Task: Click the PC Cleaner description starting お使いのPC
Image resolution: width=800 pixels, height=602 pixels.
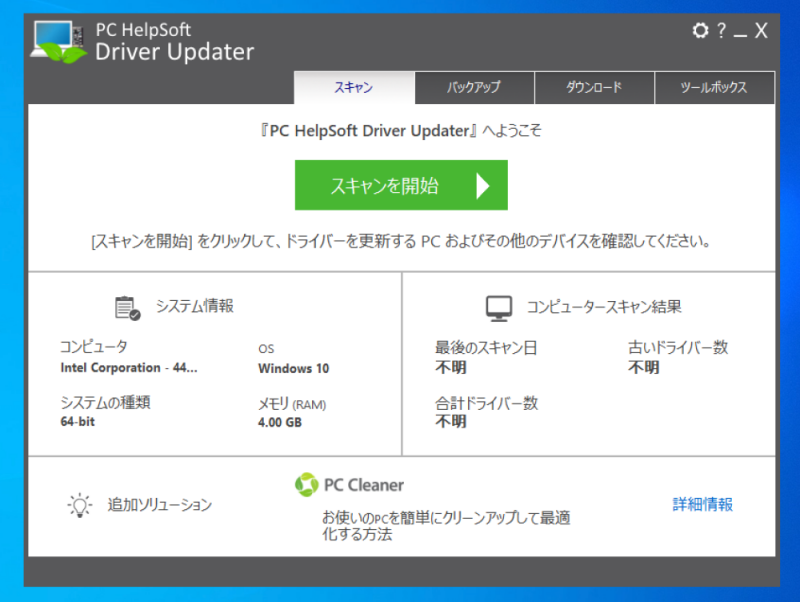Action: 446,526
